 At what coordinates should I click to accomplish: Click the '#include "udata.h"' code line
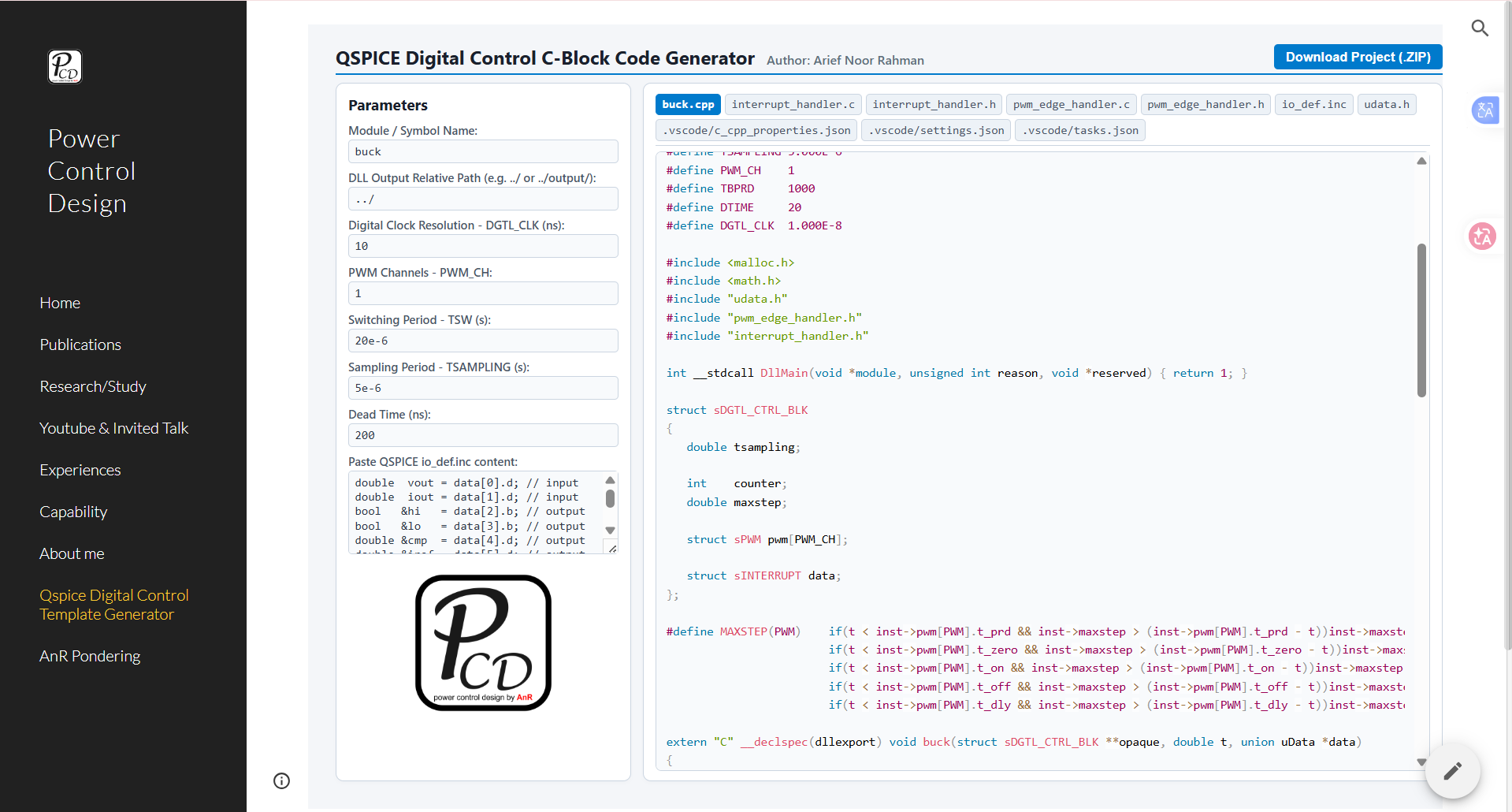pyautogui.click(x=726, y=299)
